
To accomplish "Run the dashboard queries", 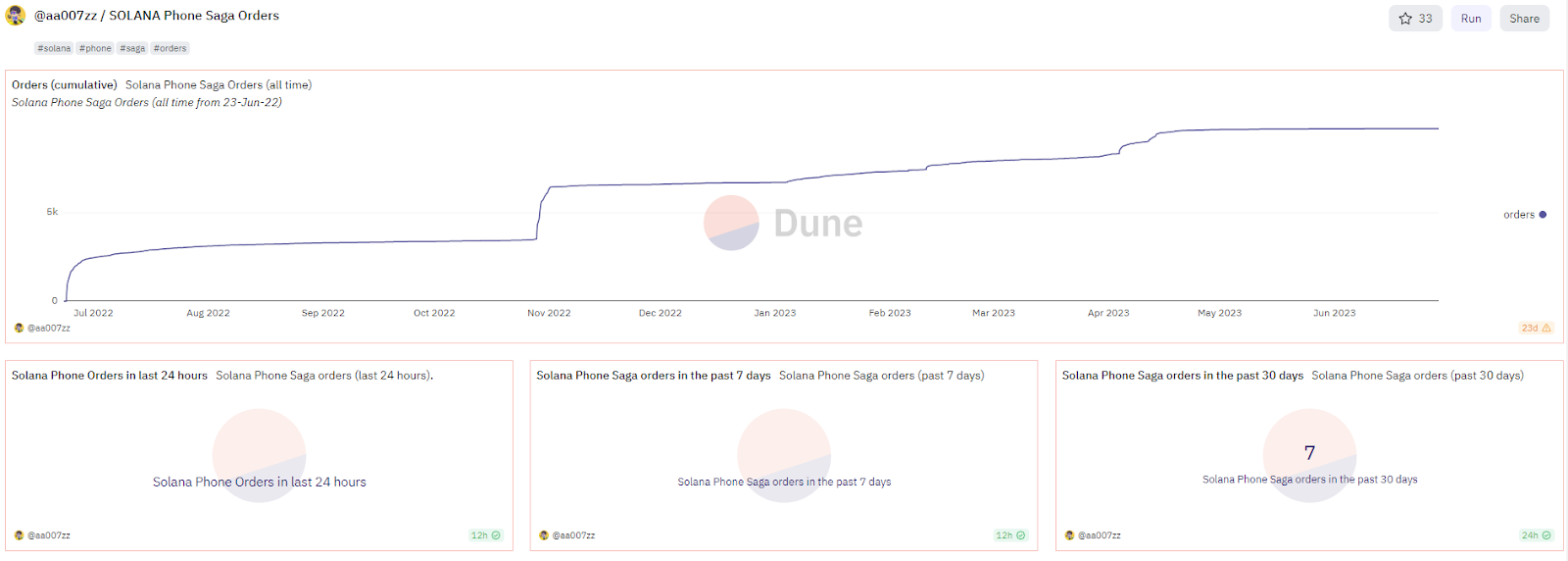I will click(x=1471, y=19).
